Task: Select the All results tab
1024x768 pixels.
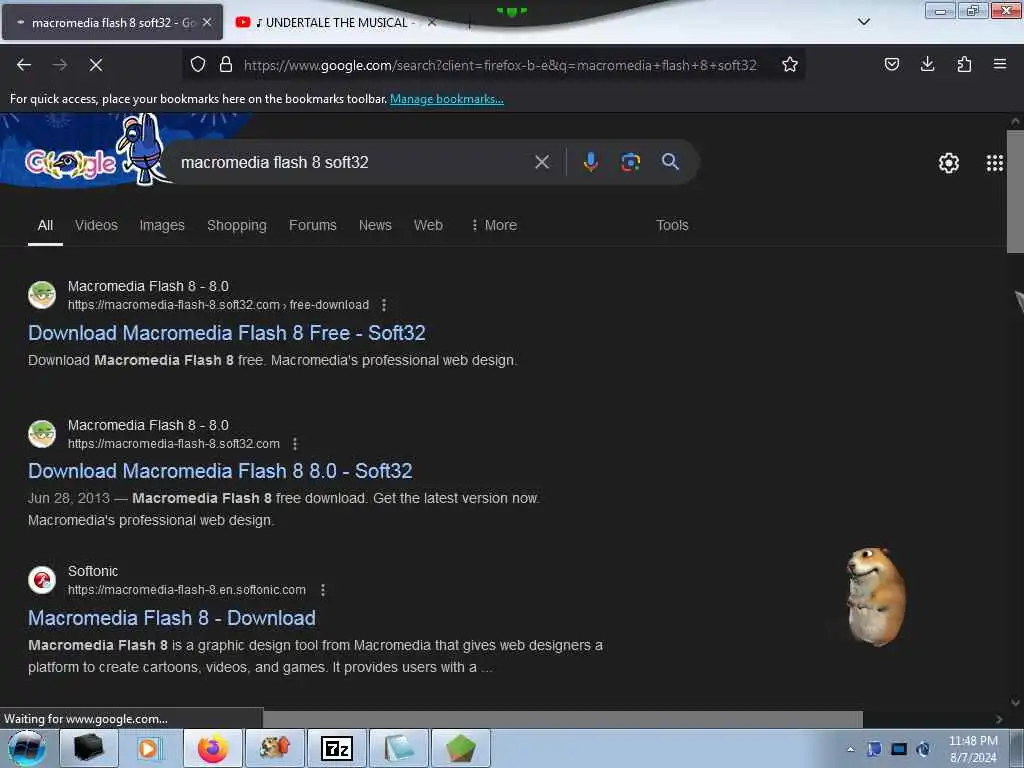Action: click(x=45, y=225)
